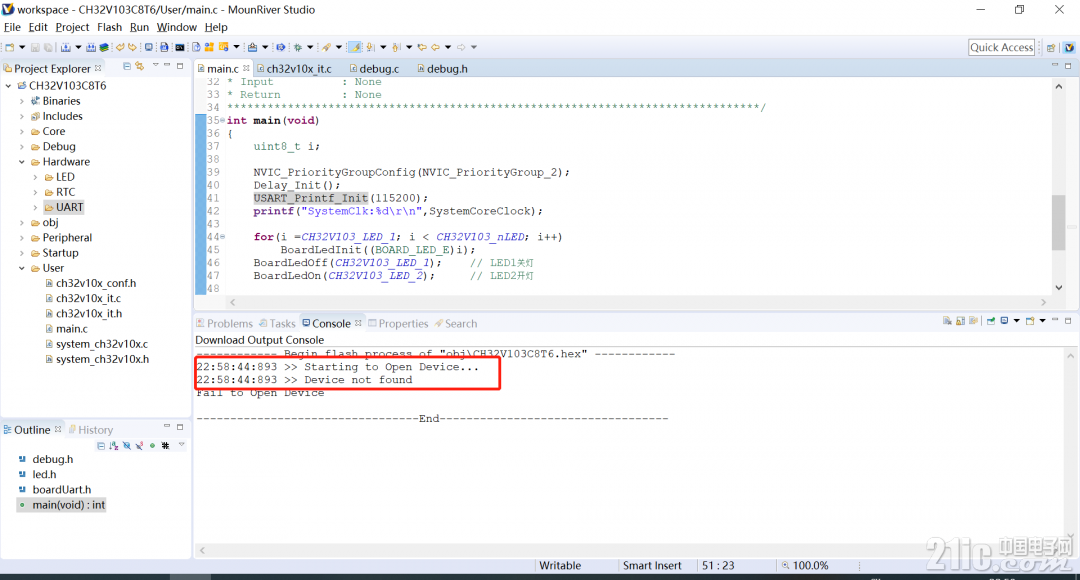The width and height of the screenshot is (1080, 580).
Task: Expand the Peripheral folder
Action: tap(21, 238)
